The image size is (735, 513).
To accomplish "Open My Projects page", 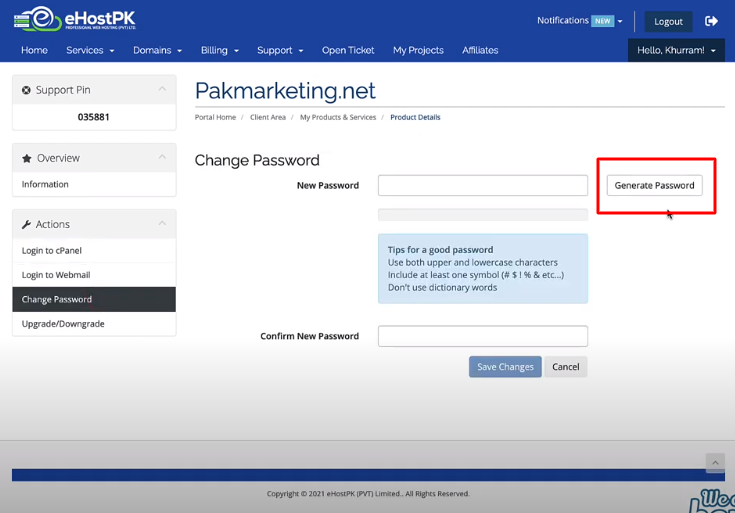I will click(x=418, y=50).
